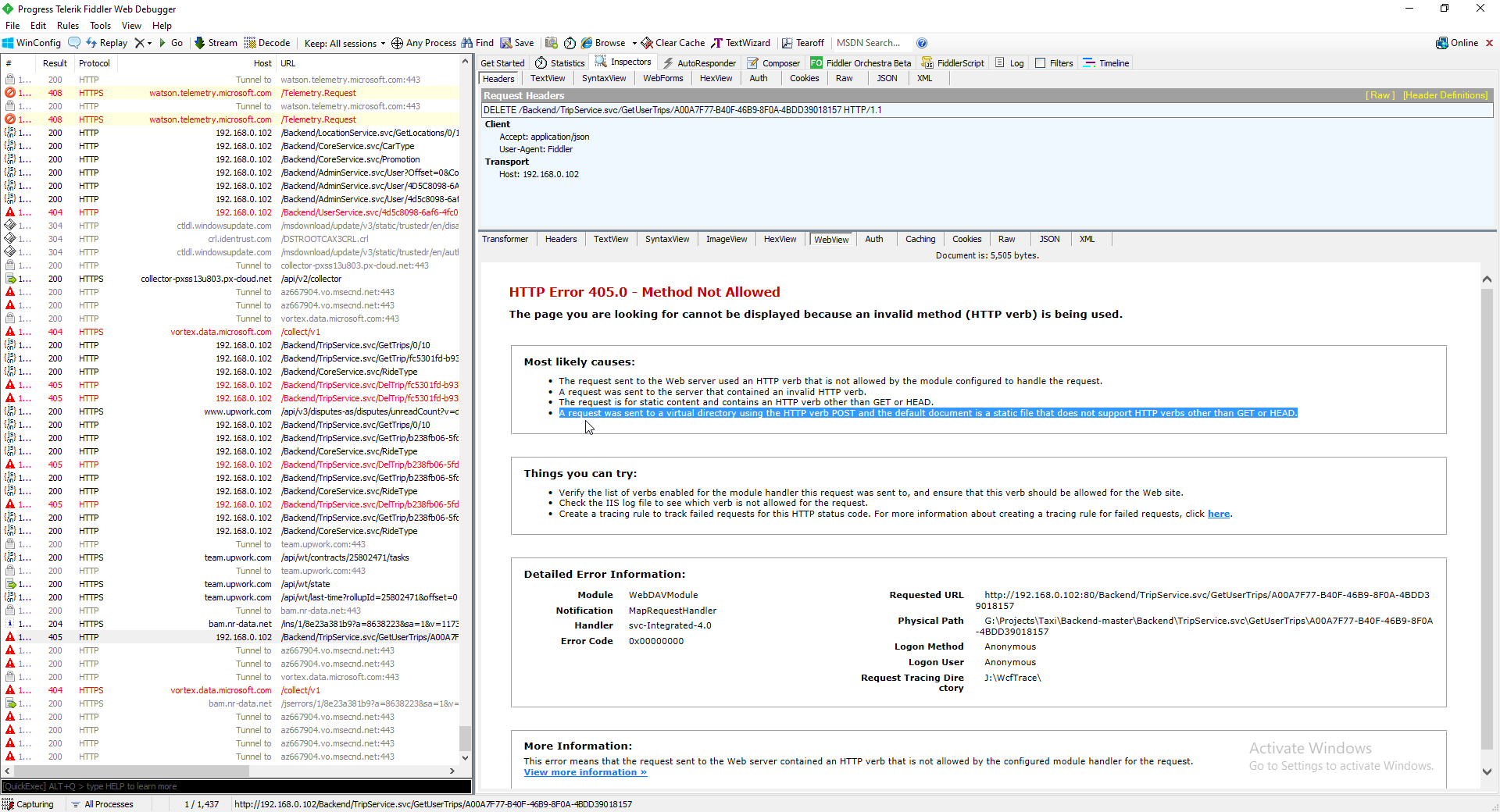This screenshot has height=812, width=1500.
Task: Open WinConfig from the toolbar
Action: tap(31, 43)
